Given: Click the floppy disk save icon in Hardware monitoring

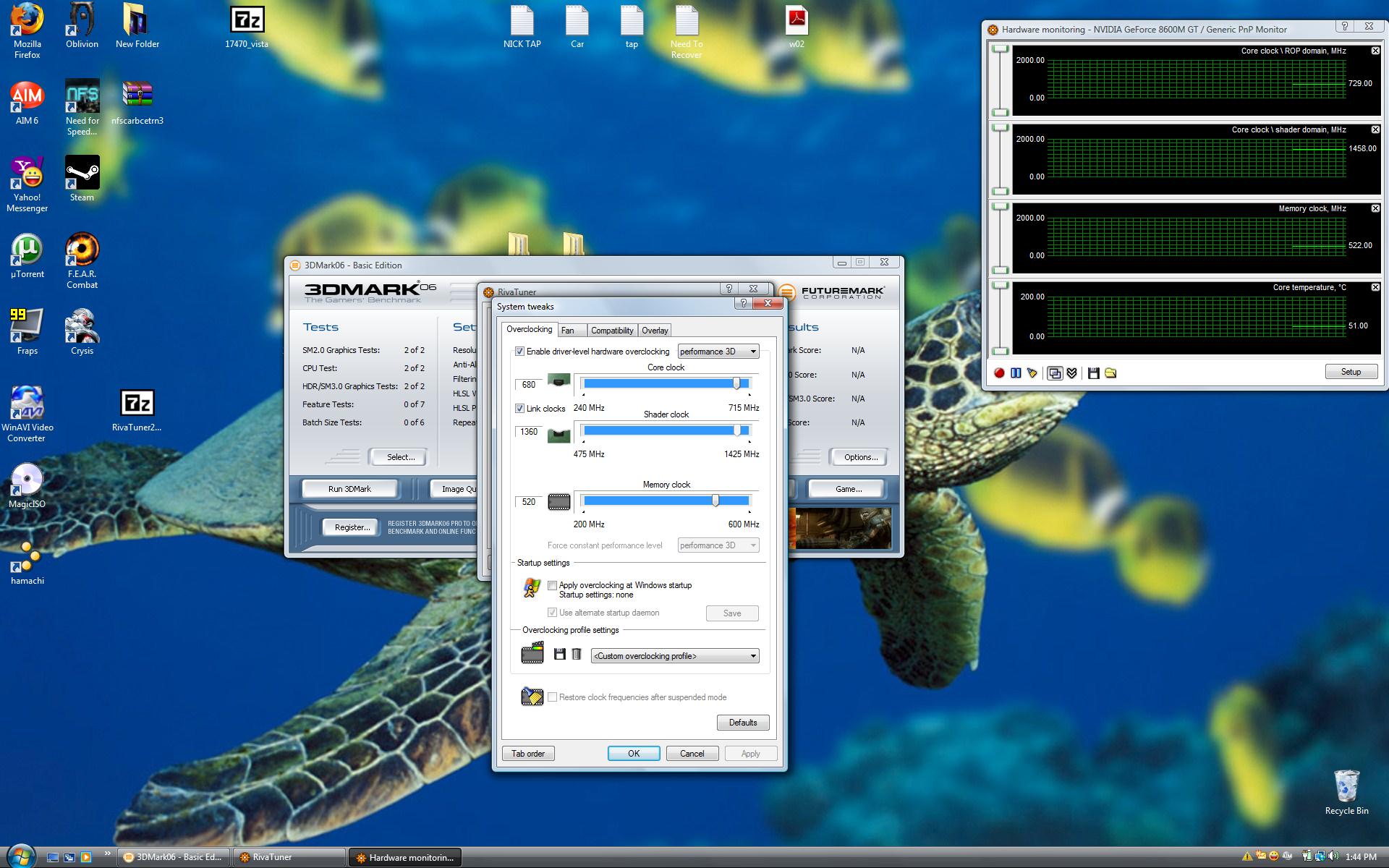Looking at the screenshot, I should point(1094,373).
